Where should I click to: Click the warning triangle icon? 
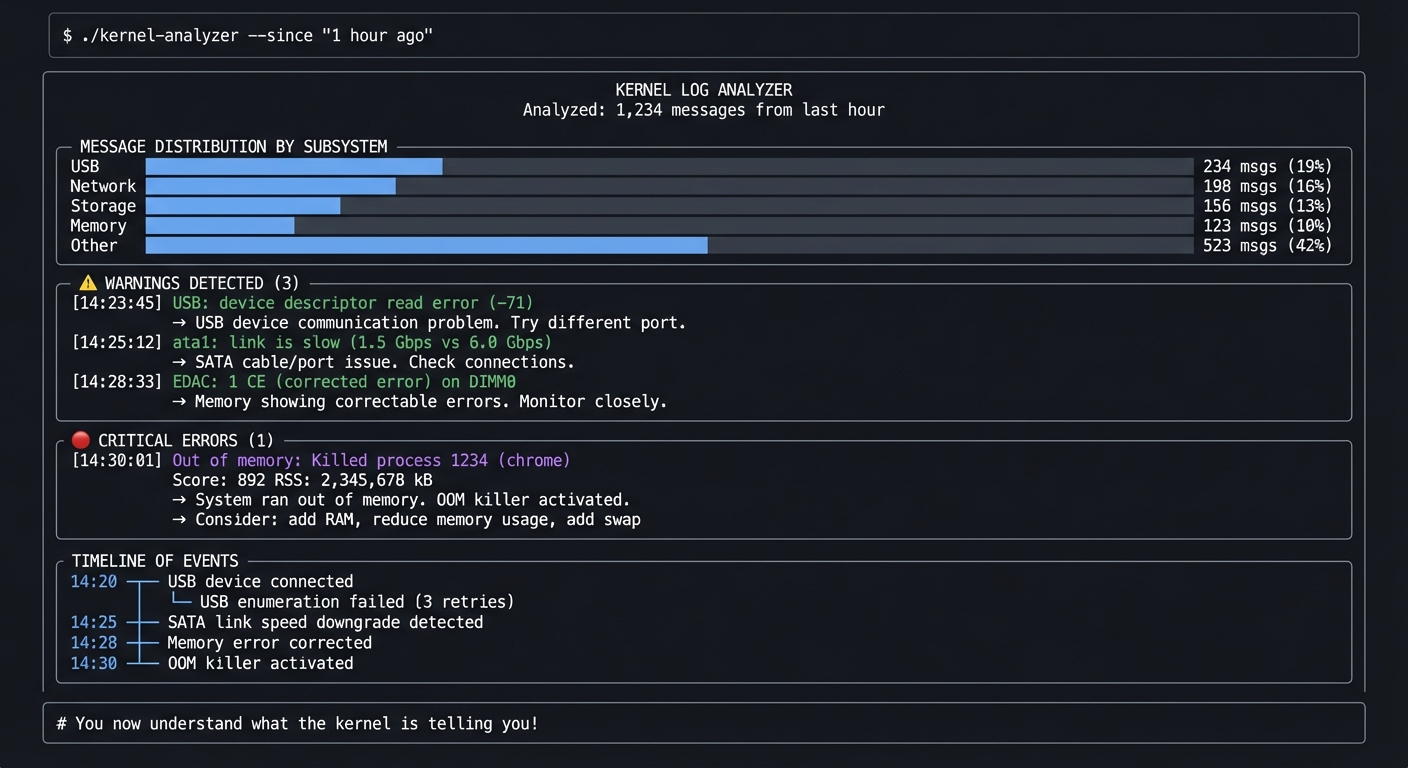click(x=87, y=283)
